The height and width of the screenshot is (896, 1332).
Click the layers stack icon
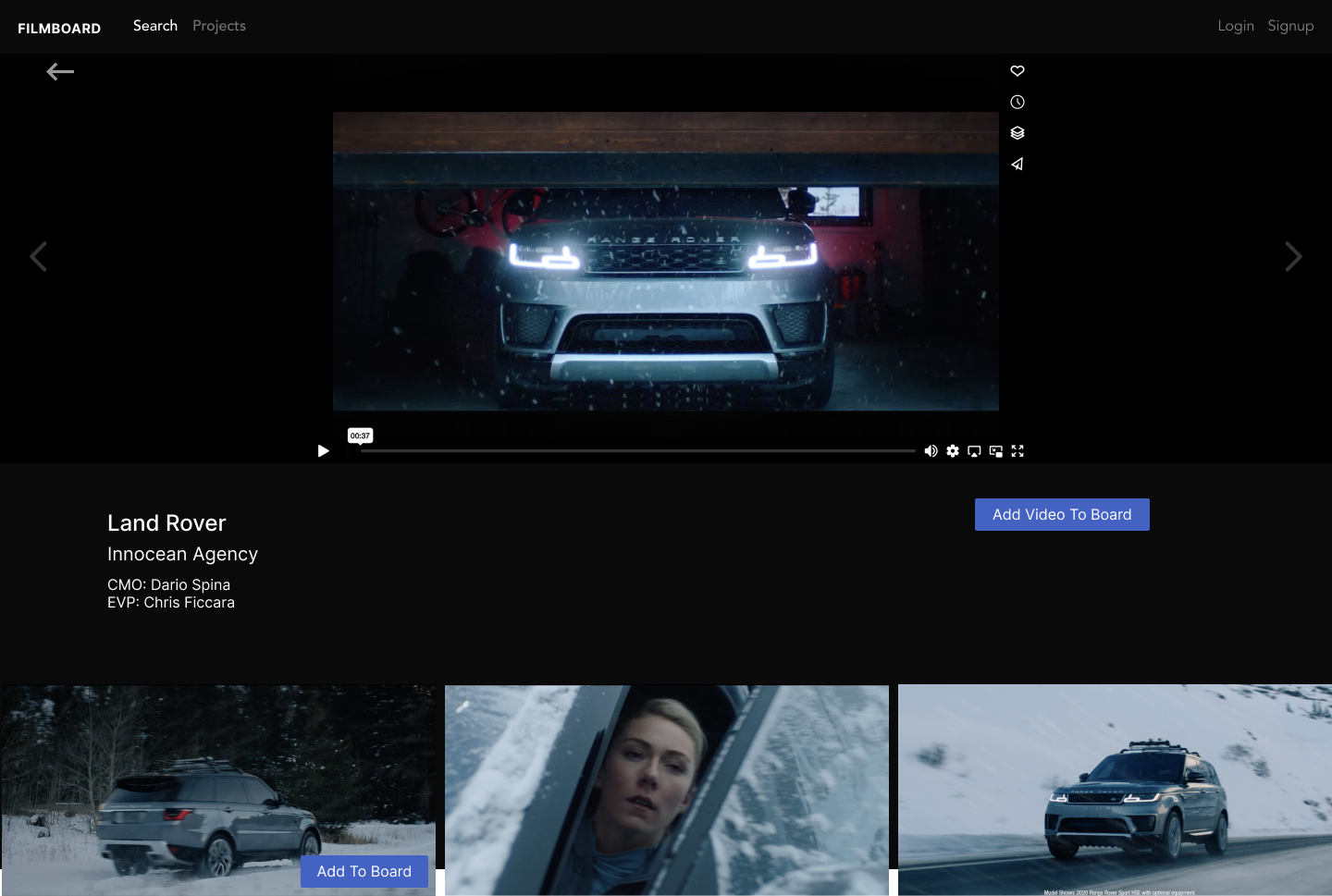[x=1017, y=133]
